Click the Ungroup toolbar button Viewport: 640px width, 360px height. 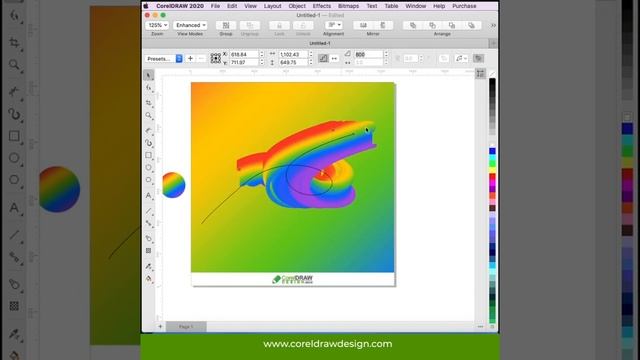pyautogui.click(x=250, y=25)
